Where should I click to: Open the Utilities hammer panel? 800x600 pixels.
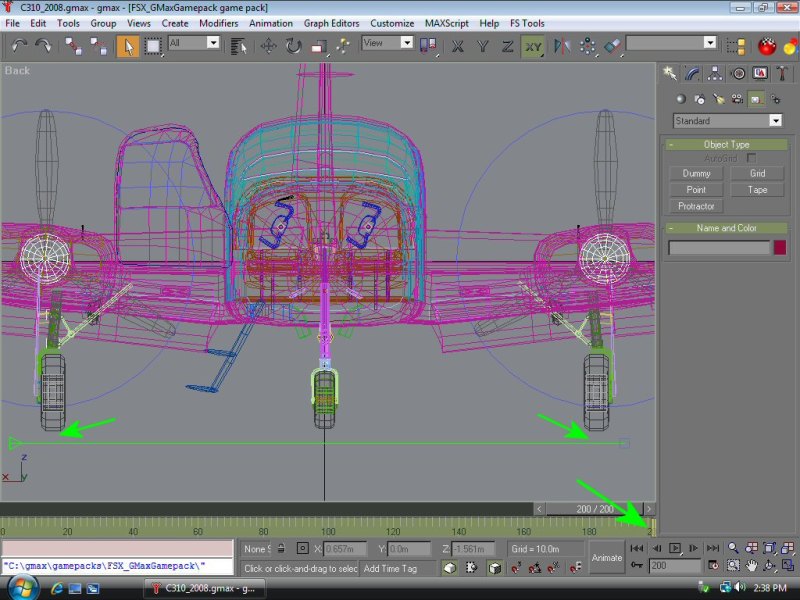tap(781, 73)
